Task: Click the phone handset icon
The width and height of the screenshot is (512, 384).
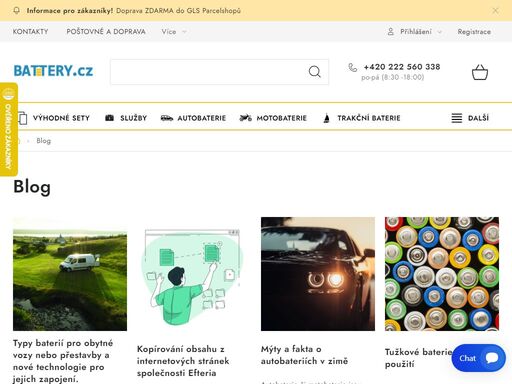Action: point(353,67)
